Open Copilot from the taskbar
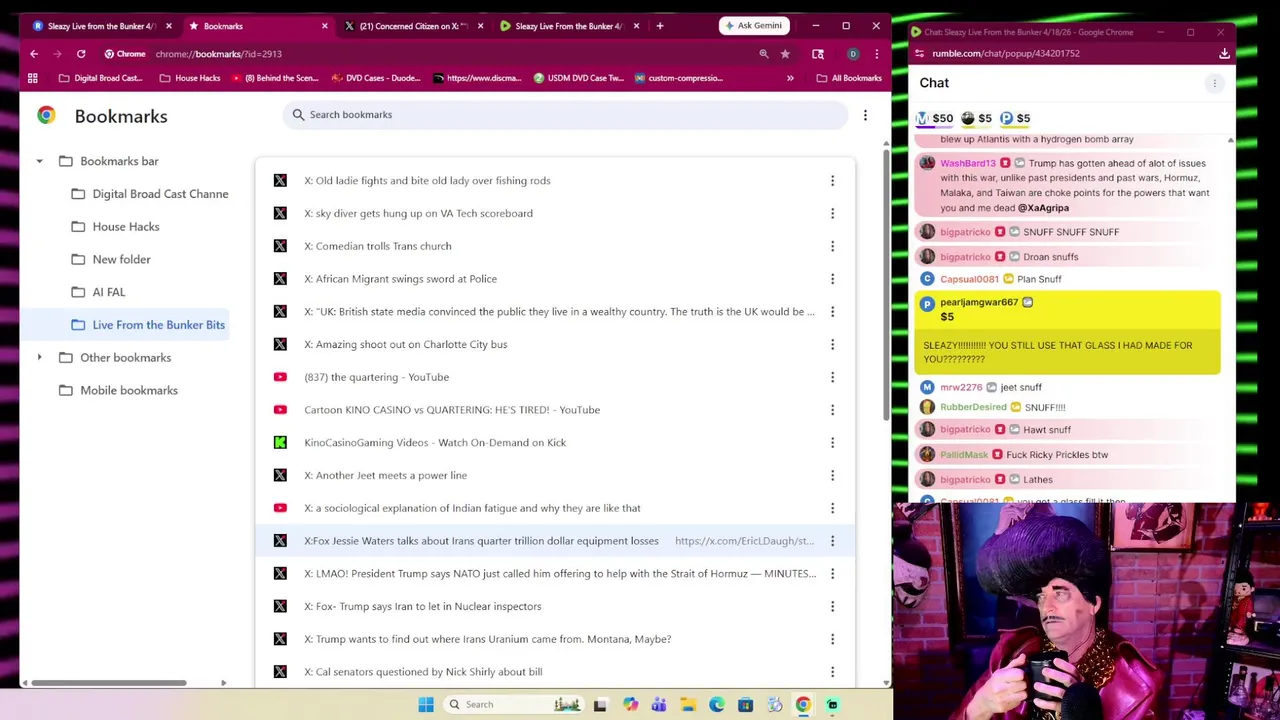 click(x=630, y=705)
